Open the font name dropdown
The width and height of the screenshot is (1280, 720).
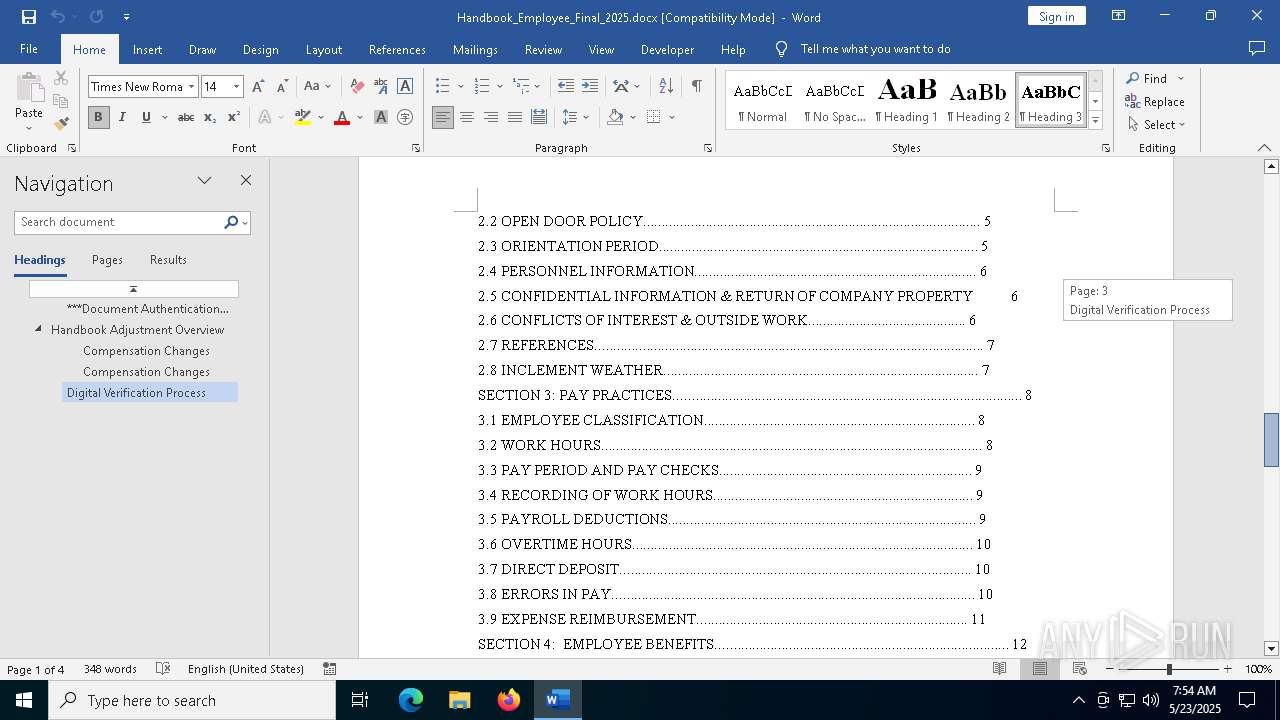pyautogui.click(x=191, y=87)
